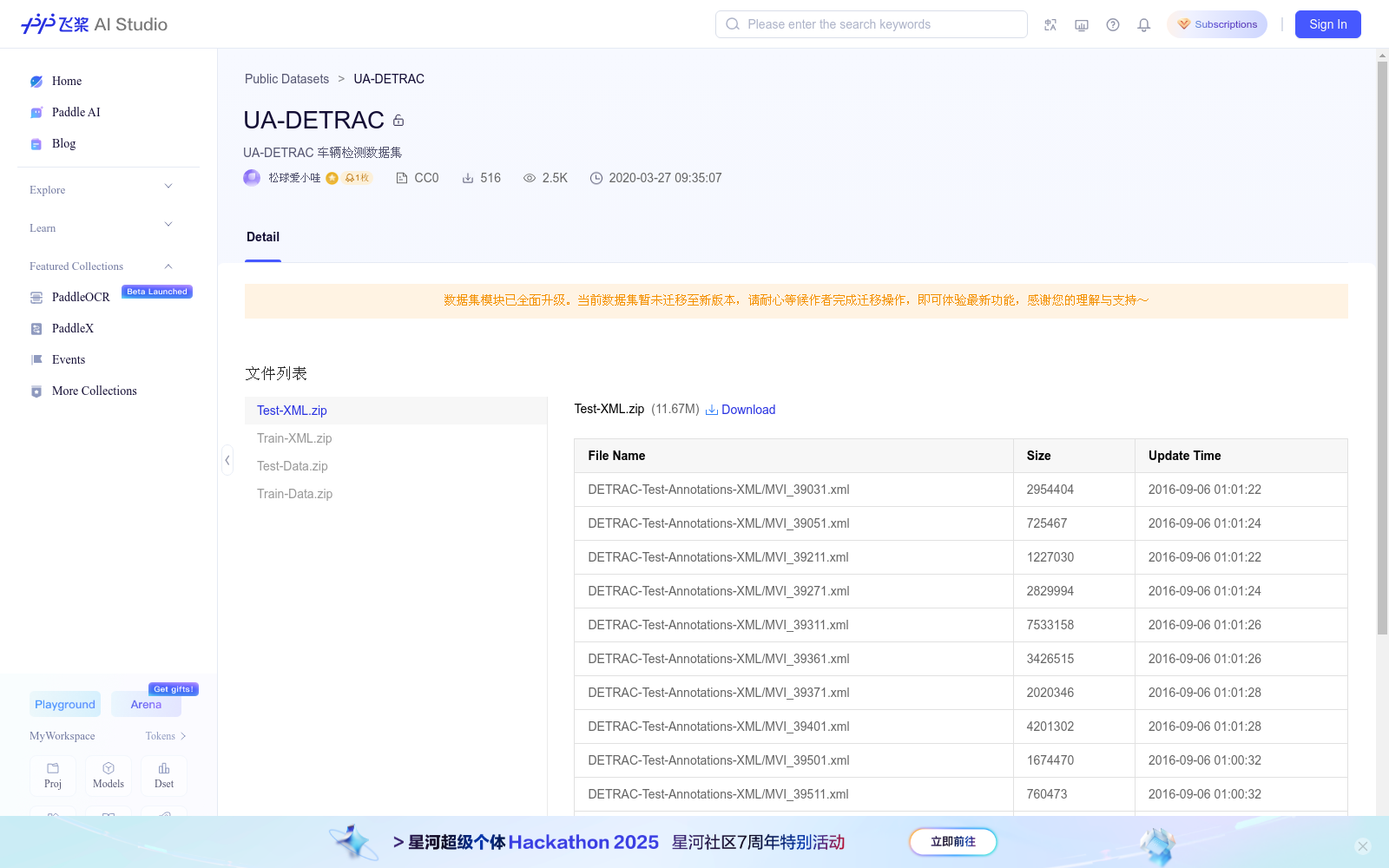Click the page vertical scrollbar
The height and width of the screenshot is (868, 1389).
point(1382,347)
